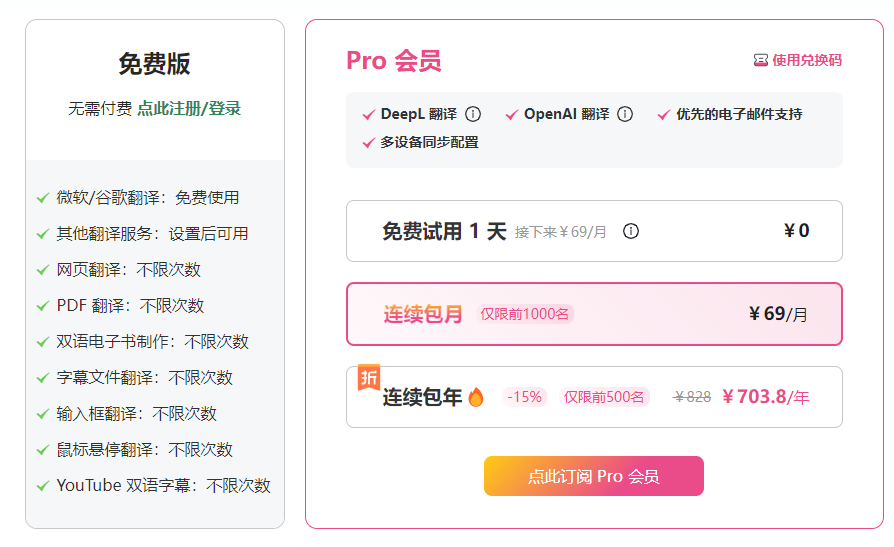Click 点此订阅 Pro 会员 button
Viewport: 894px width, 547px height.
click(594, 476)
